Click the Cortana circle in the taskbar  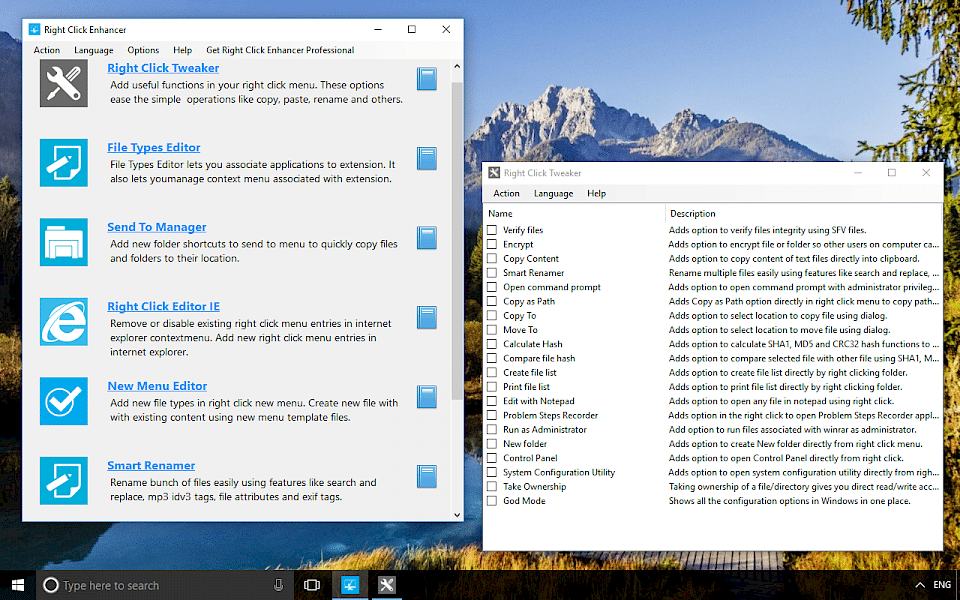point(51,585)
